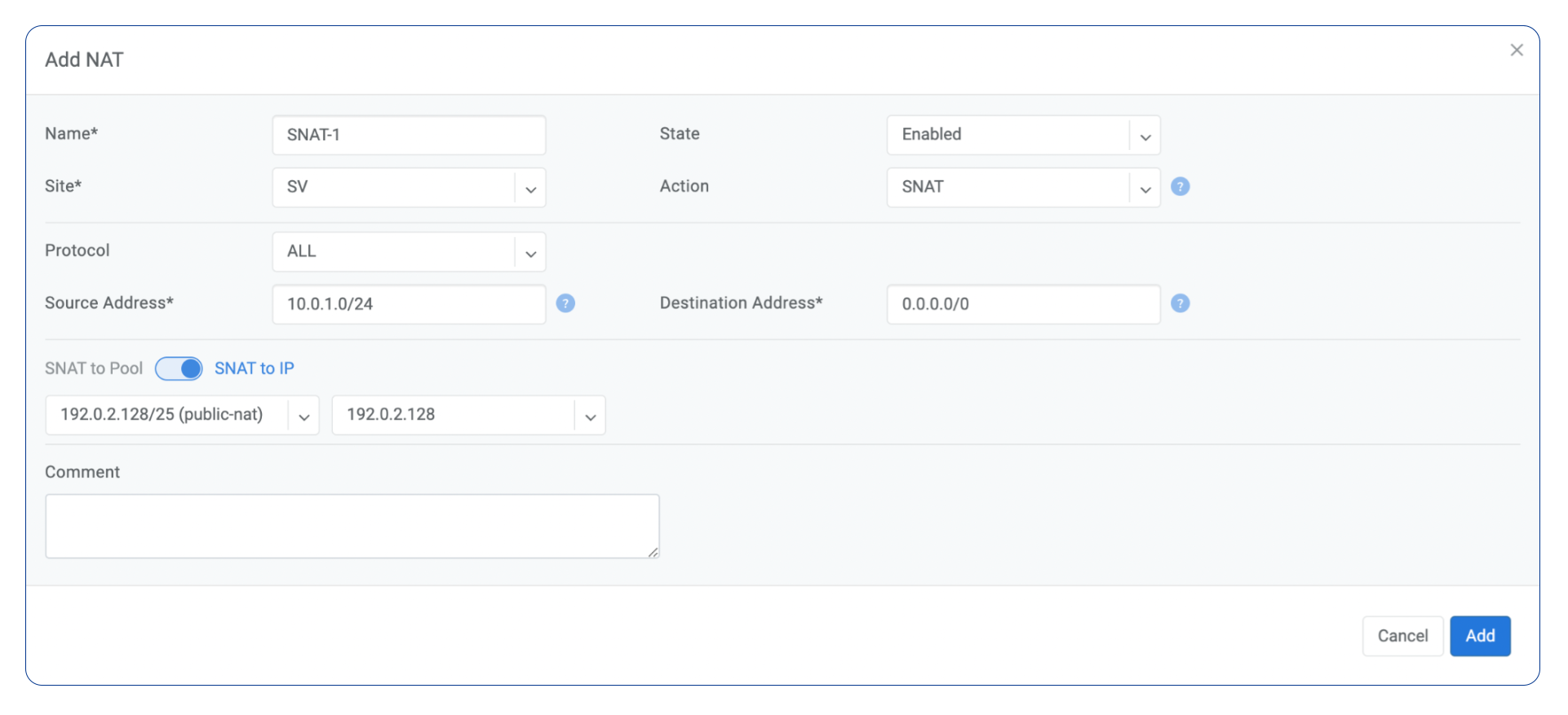Click the Destination Address input field
This screenshot has width=1568, height=715.
[1023, 304]
